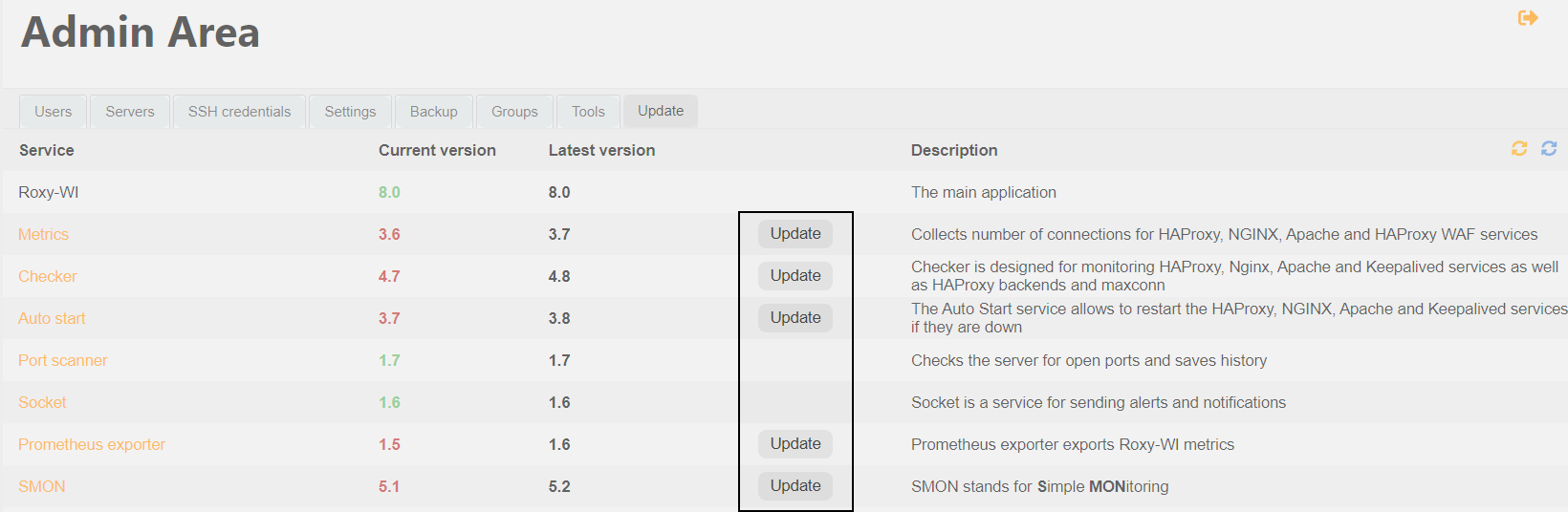Open the Port scanner service link

tap(63, 360)
